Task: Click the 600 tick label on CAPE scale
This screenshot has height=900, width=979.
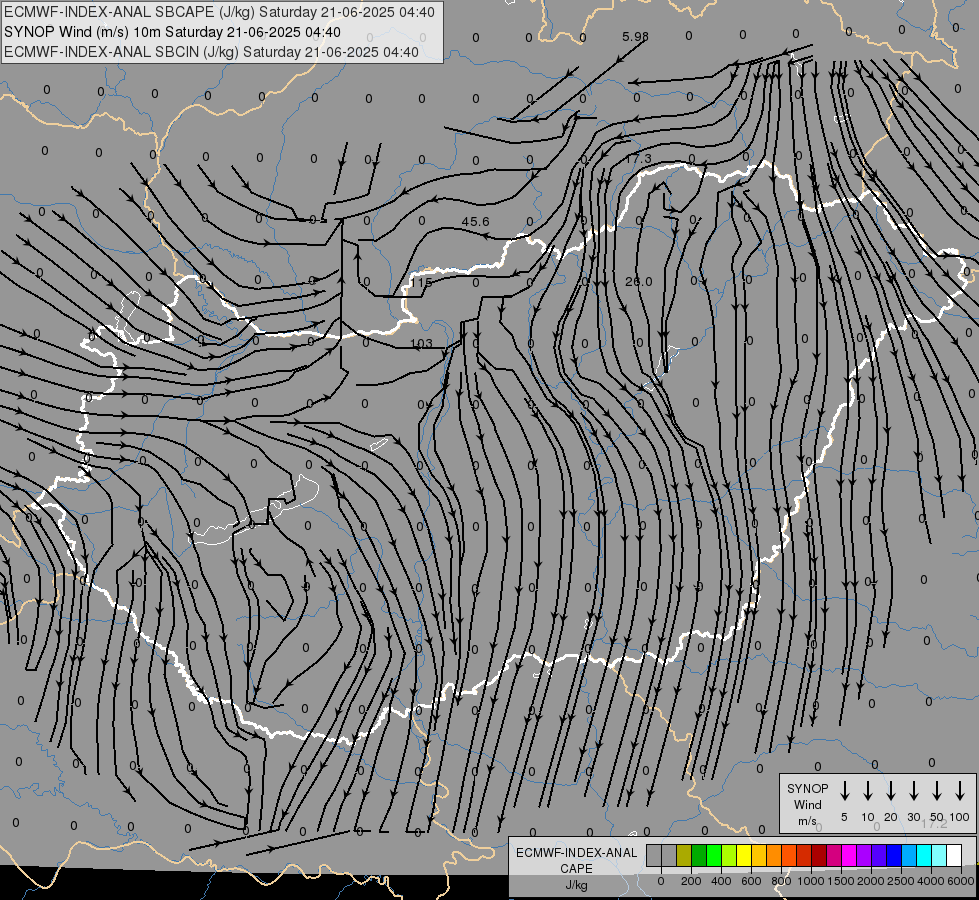Action: [751, 881]
